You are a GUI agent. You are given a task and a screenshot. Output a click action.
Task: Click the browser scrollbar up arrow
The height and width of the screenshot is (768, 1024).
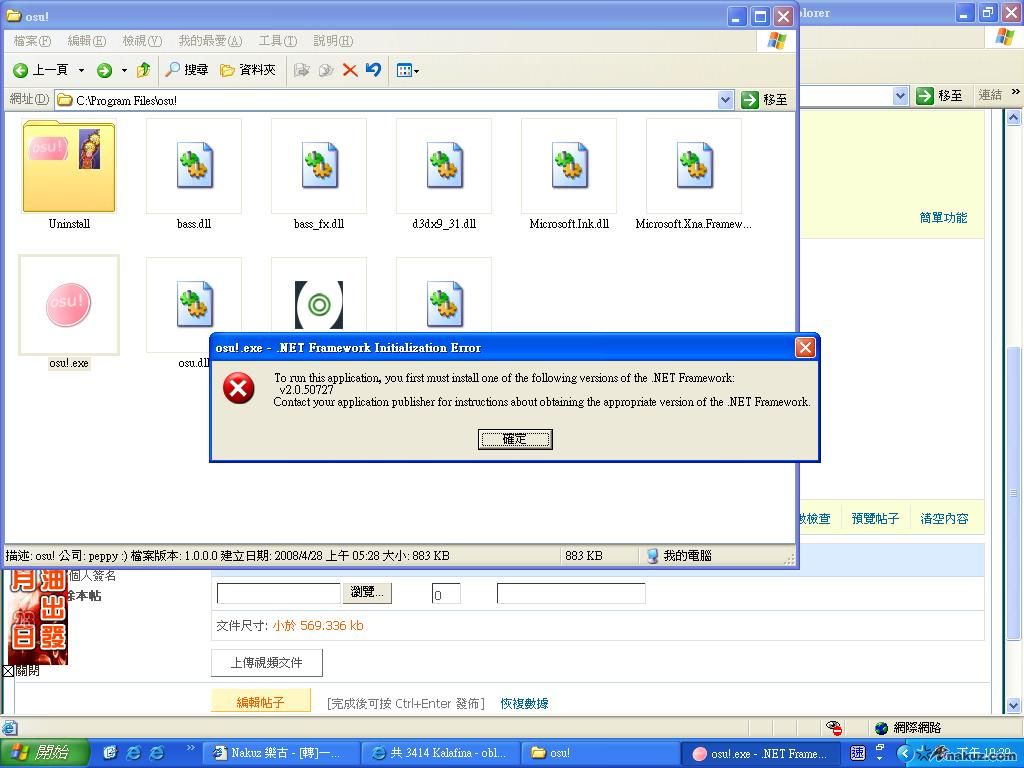[x=1013, y=118]
